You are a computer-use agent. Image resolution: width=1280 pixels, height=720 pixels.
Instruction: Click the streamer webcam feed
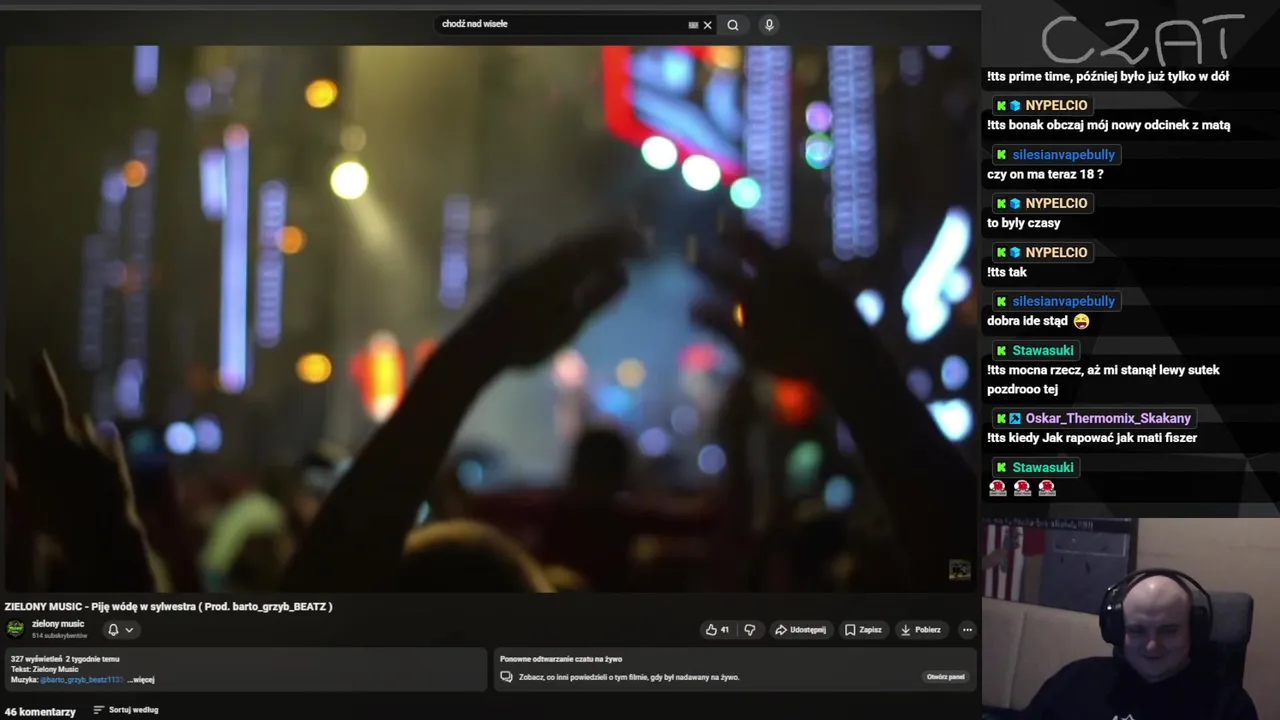tap(1130, 619)
